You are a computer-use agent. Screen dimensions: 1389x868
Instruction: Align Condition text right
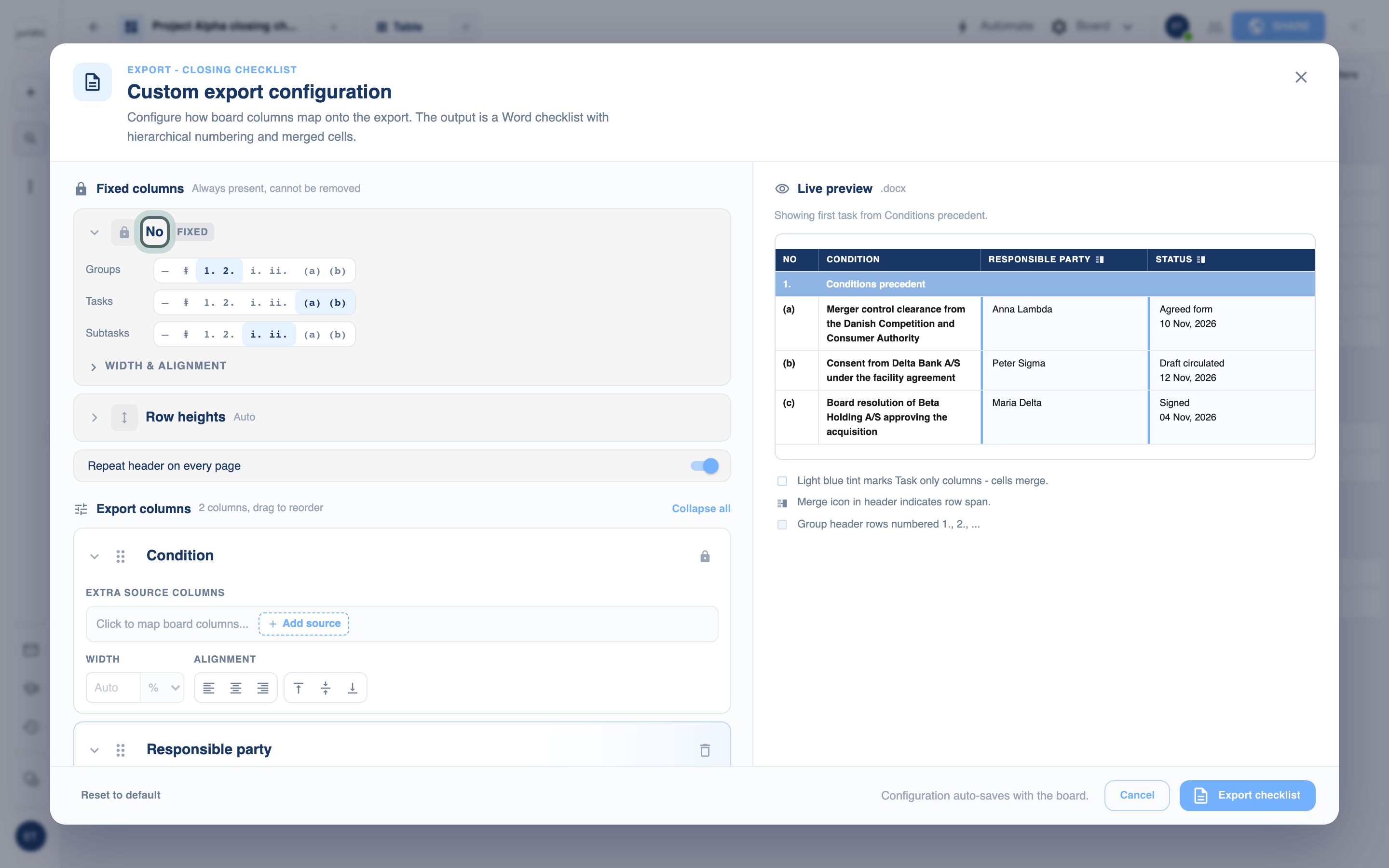(x=263, y=688)
